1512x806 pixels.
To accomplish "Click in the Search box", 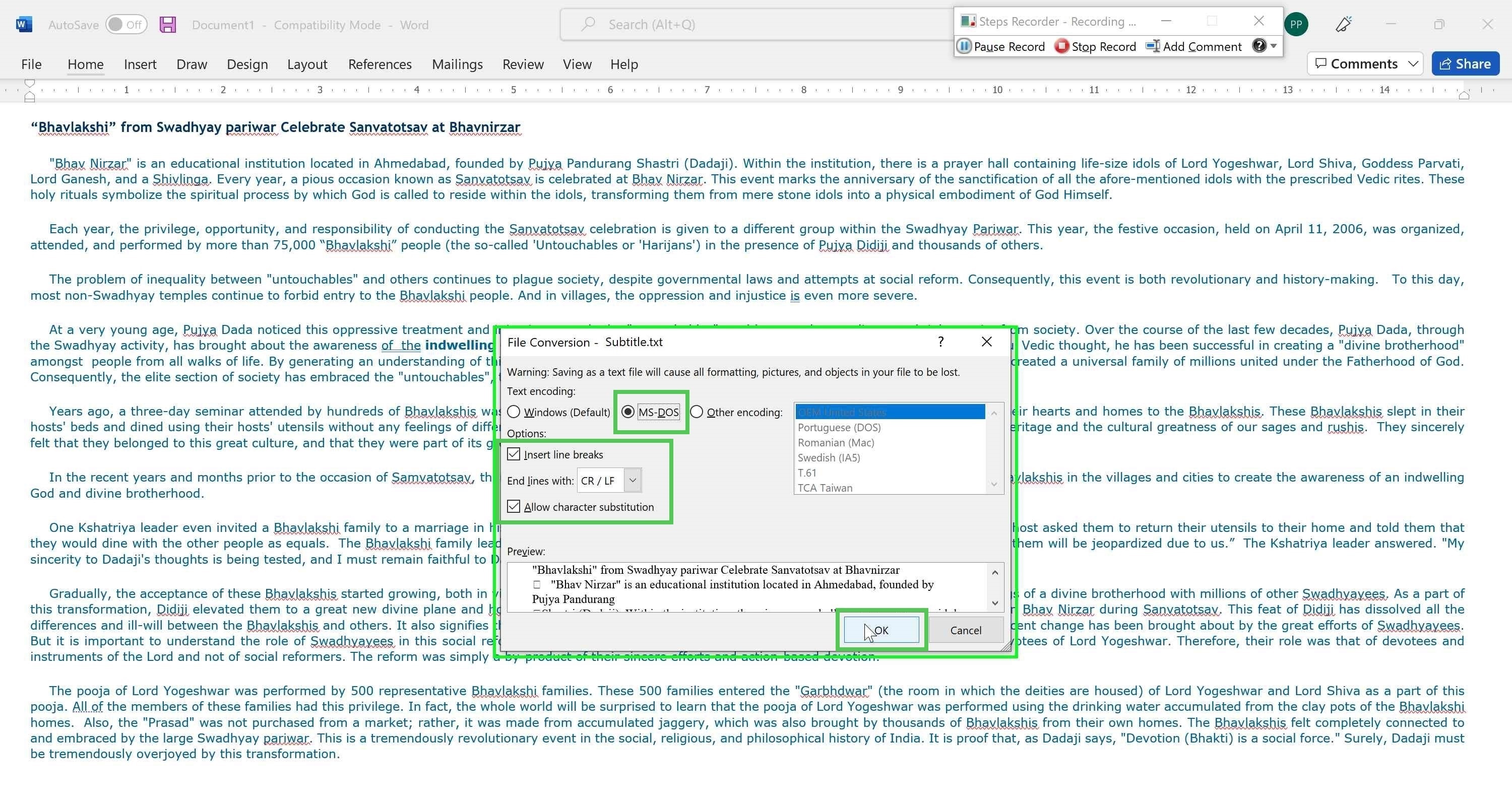I will click(x=757, y=25).
